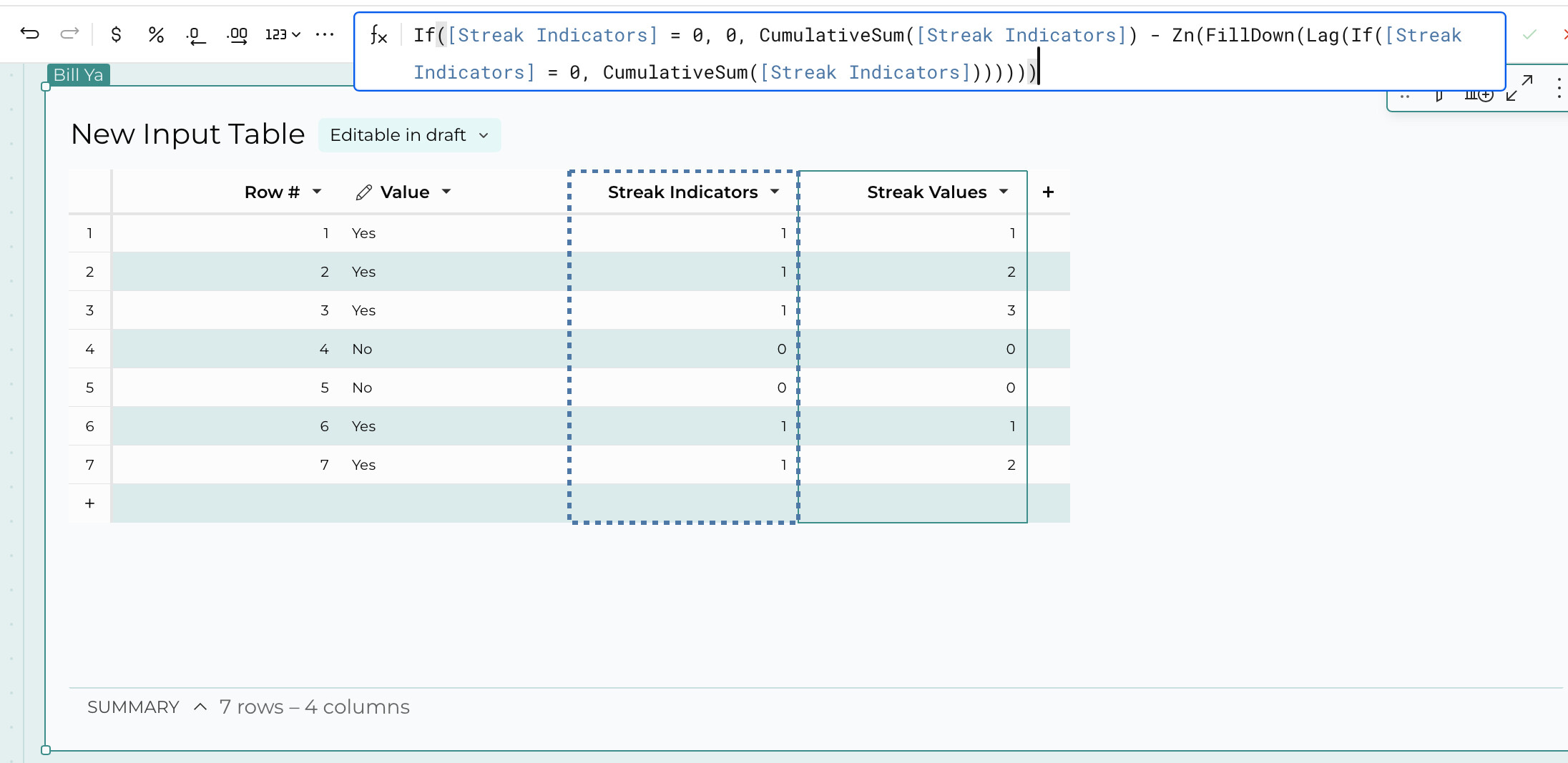The width and height of the screenshot is (1568, 763).
Task: Click the undo icon
Action: click(29, 34)
